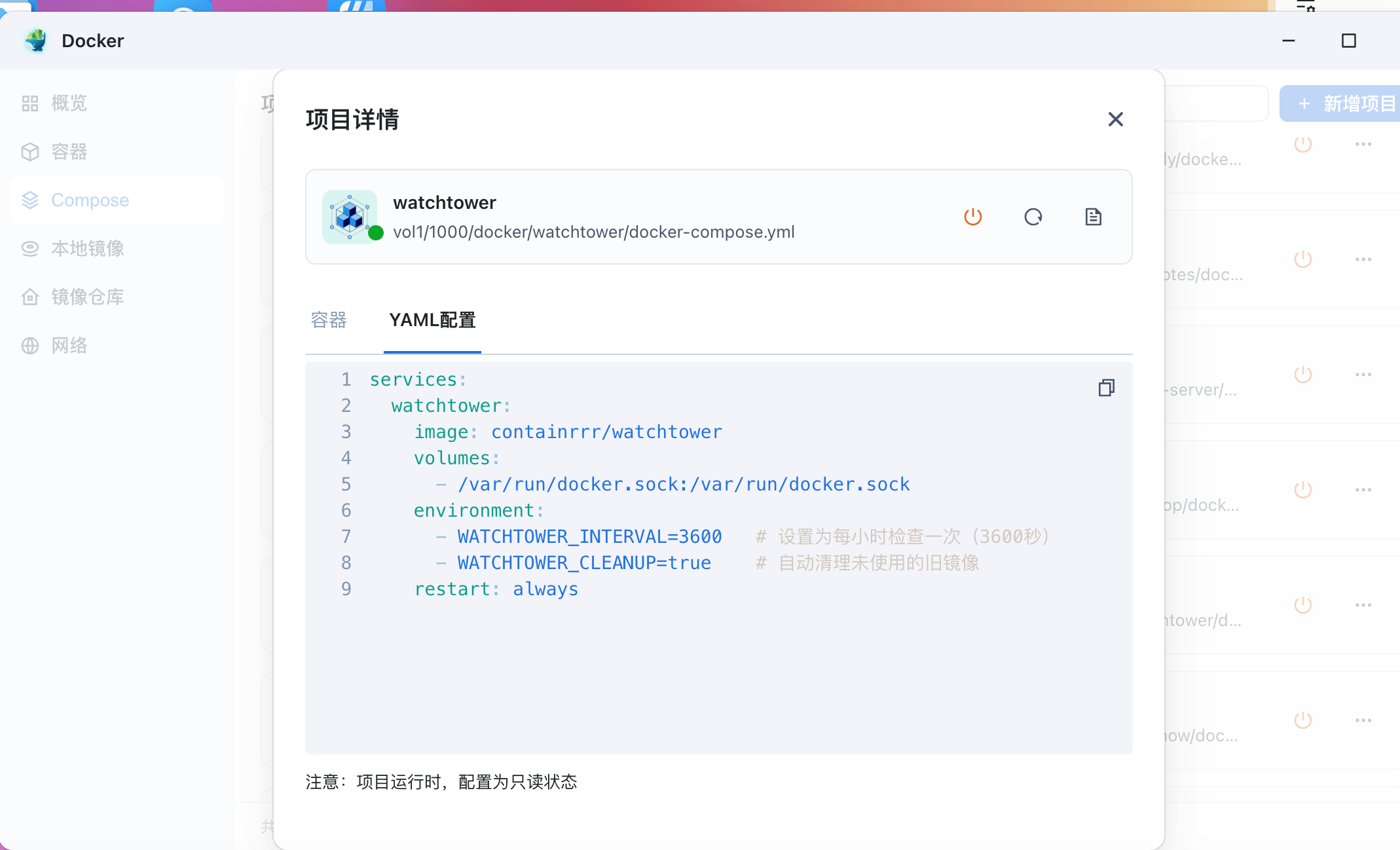Toggle power for the first listed project
The width and height of the screenshot is (1400, 850).
1303,144
